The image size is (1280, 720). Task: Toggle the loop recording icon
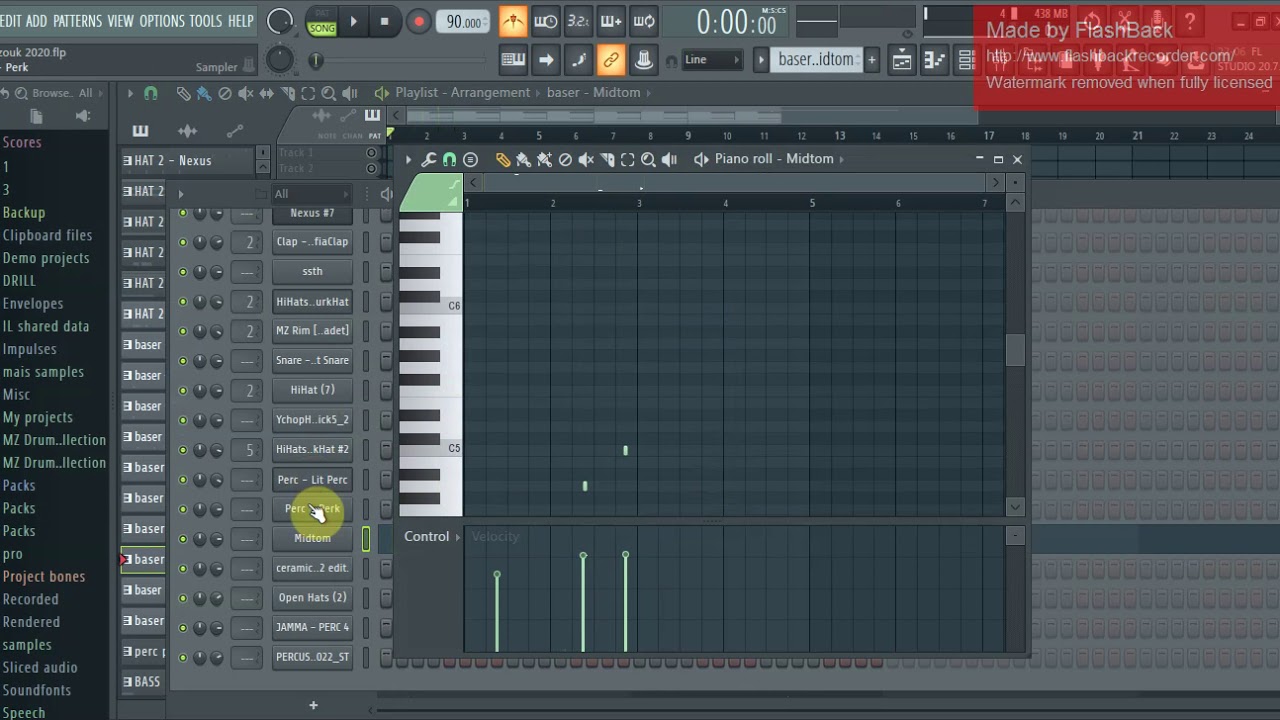644,20
